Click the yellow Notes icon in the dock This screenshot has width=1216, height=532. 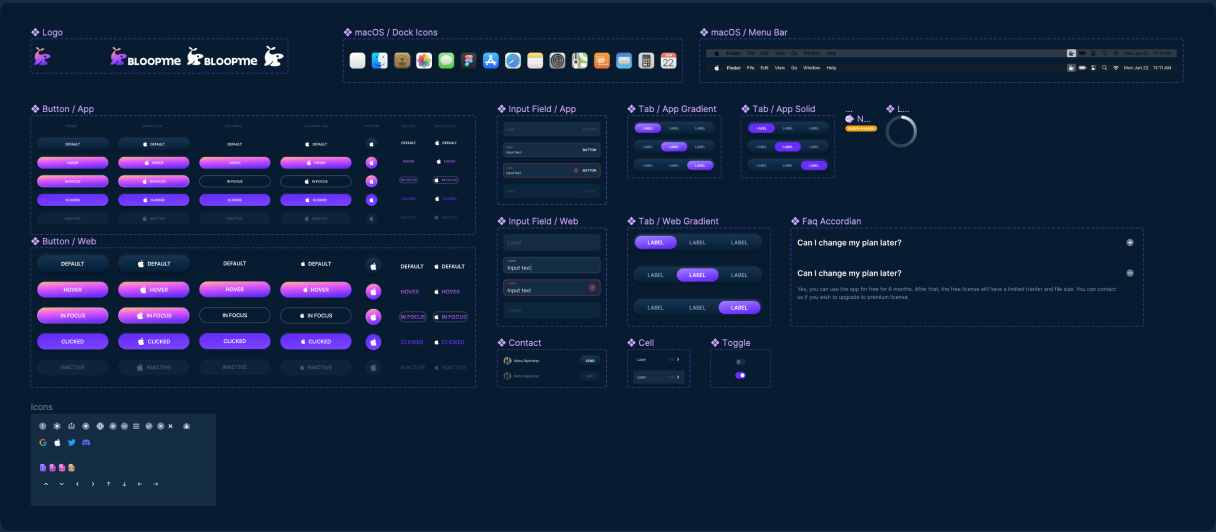[535, 61]
